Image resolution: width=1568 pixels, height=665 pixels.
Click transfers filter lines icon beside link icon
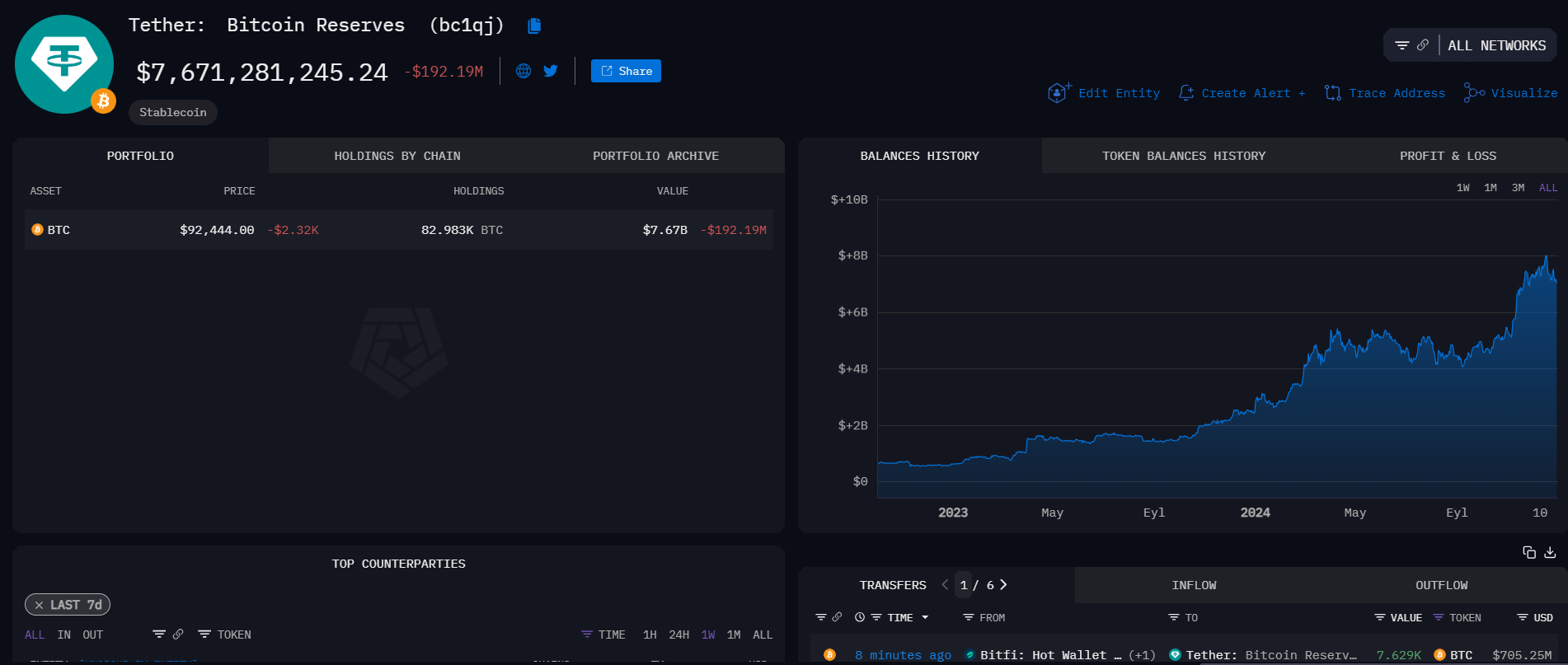(821, 617)
